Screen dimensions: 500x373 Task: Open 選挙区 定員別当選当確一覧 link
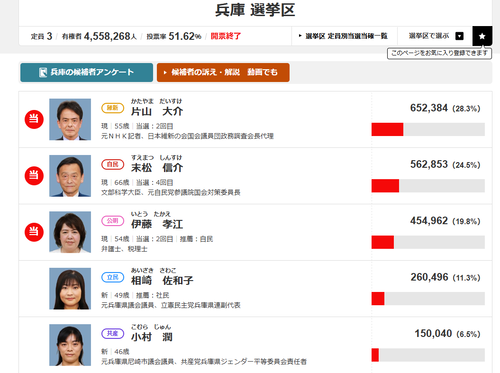343,36
